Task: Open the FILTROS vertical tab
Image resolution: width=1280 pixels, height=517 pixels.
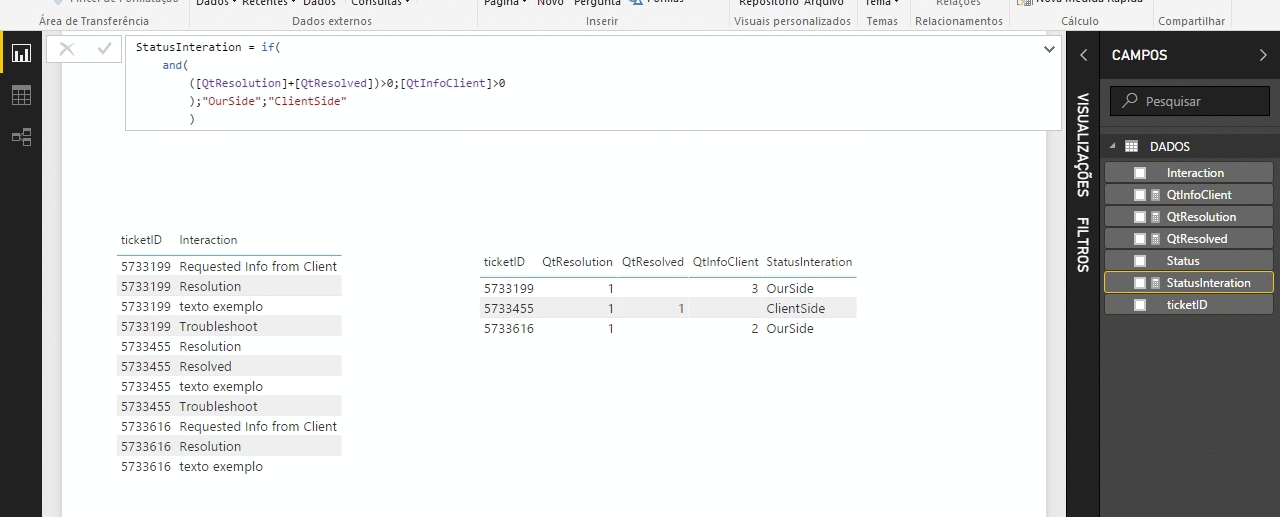Action: pyautogui.click(x=1083, y=244)
